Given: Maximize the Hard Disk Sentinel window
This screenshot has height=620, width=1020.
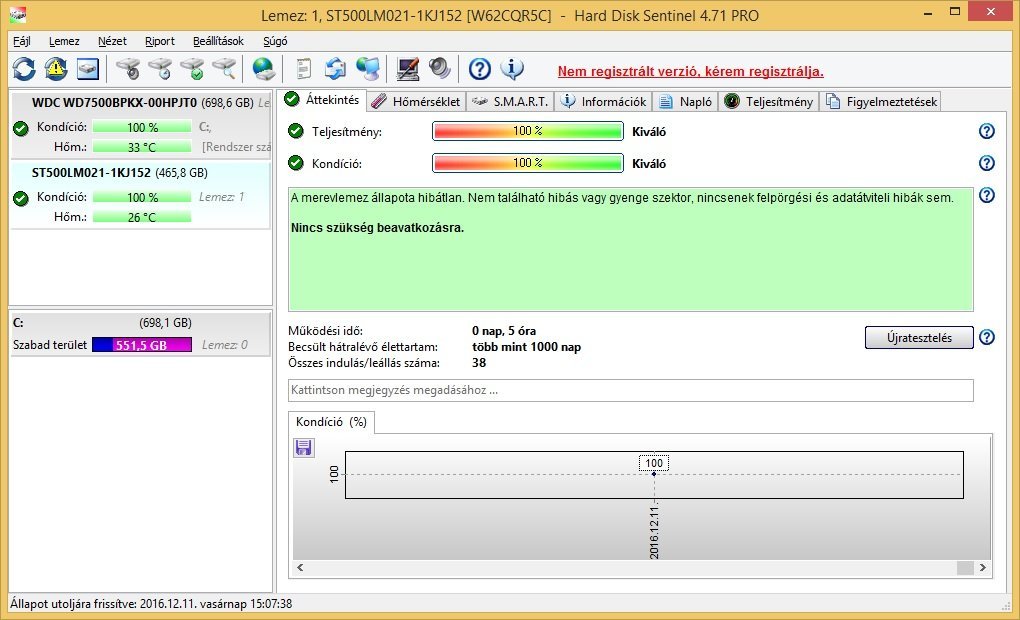Looking at the screenshot, I should [x=955, y=12].
